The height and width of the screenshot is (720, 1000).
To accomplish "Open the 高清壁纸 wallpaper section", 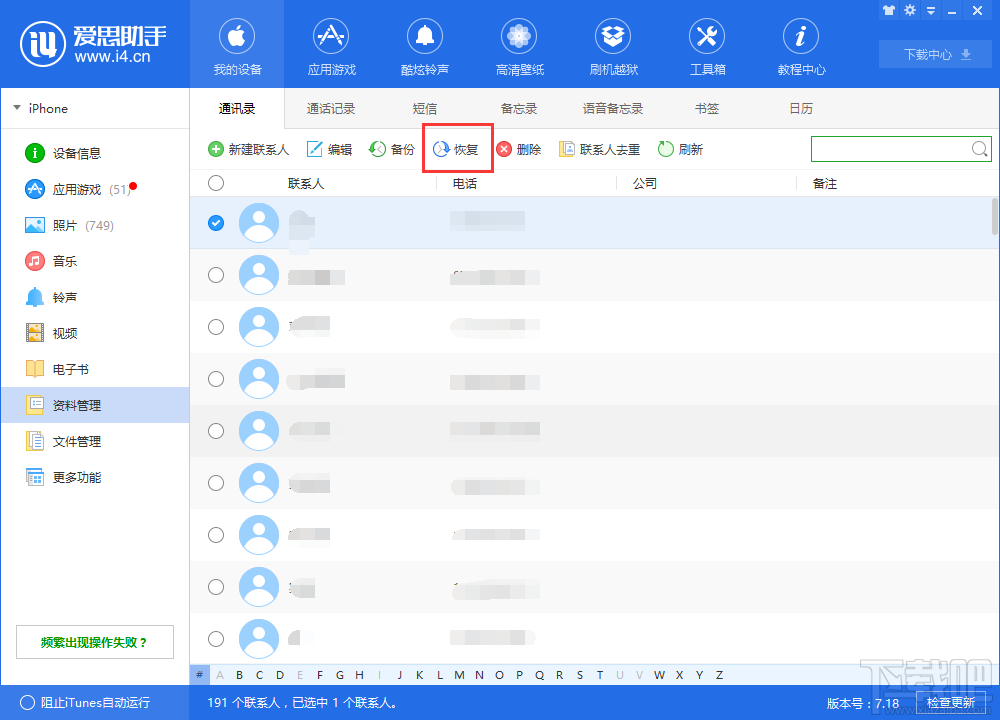I will pyautogui.click(x=518, y=45).
